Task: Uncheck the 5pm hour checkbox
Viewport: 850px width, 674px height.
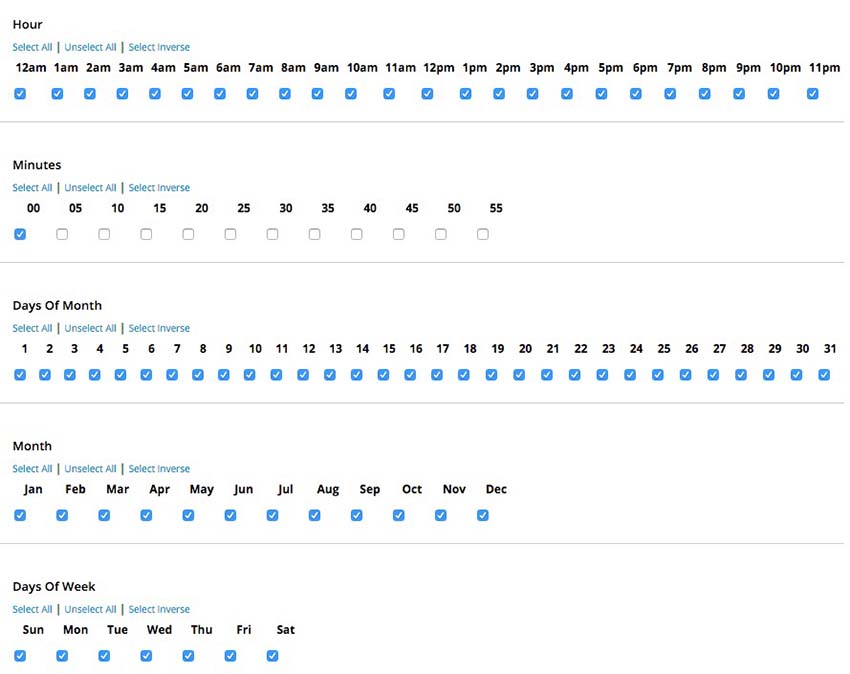Action: tap(601, 94)
